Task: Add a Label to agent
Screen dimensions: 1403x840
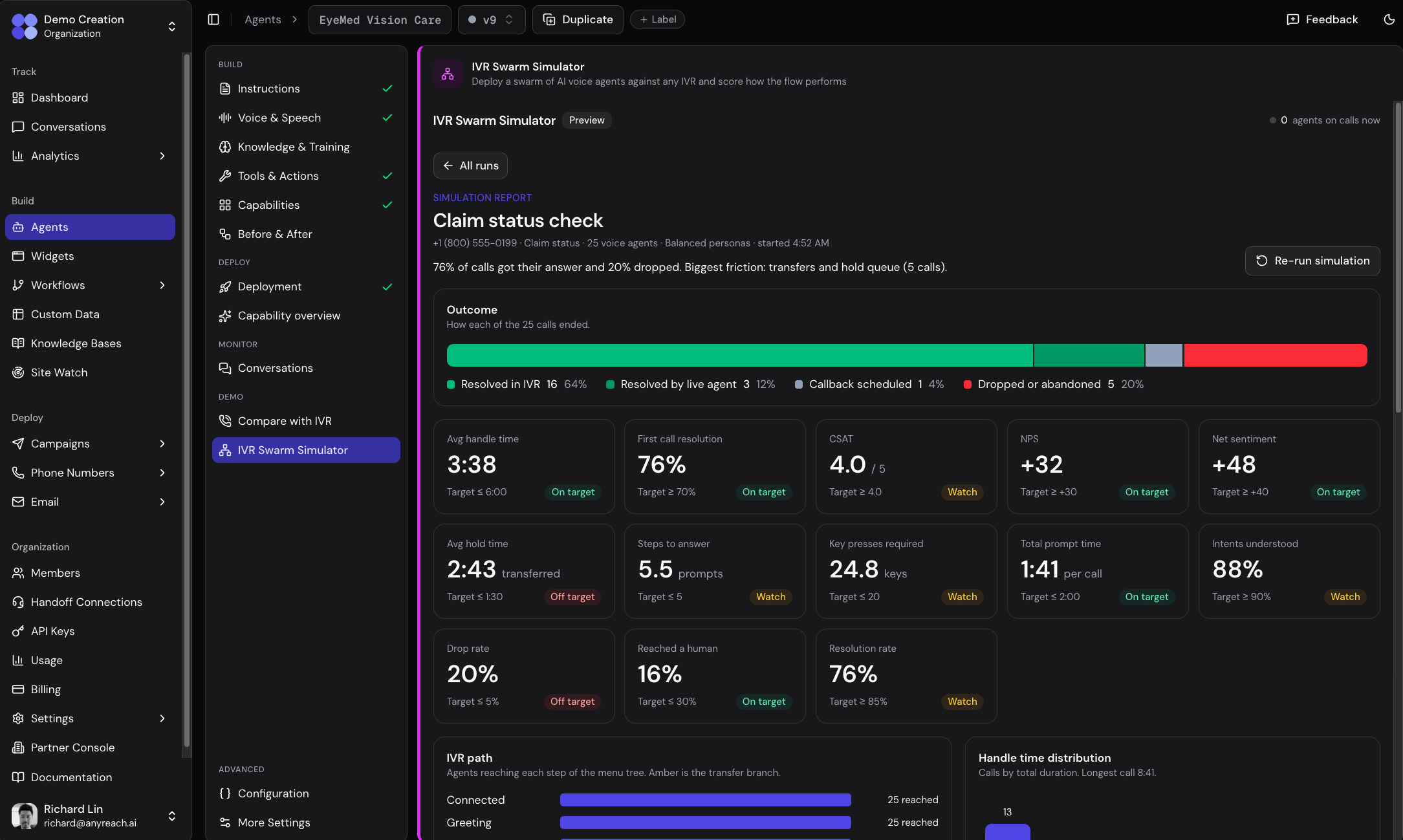Action: (657, 19)
